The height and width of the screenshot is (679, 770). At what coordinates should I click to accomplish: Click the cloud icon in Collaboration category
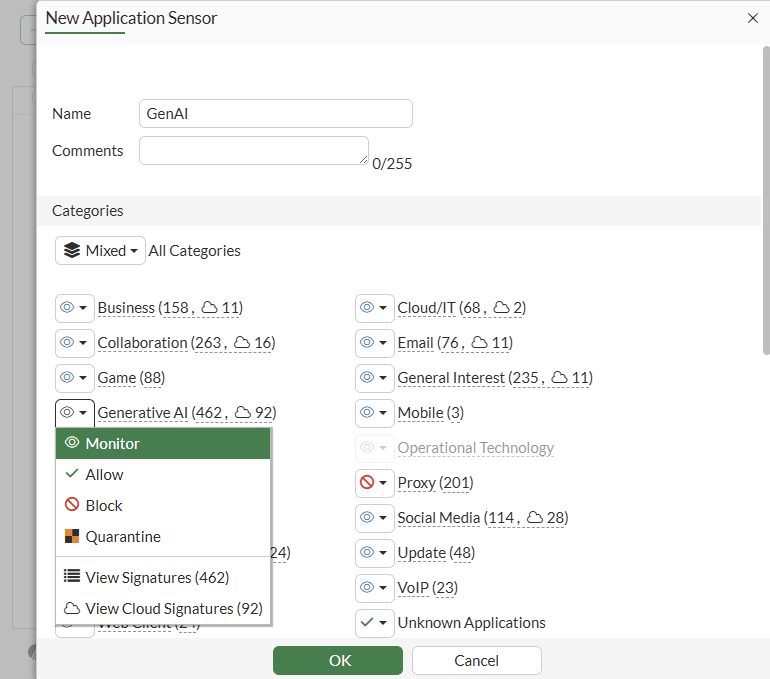click(x=242, y=343)
